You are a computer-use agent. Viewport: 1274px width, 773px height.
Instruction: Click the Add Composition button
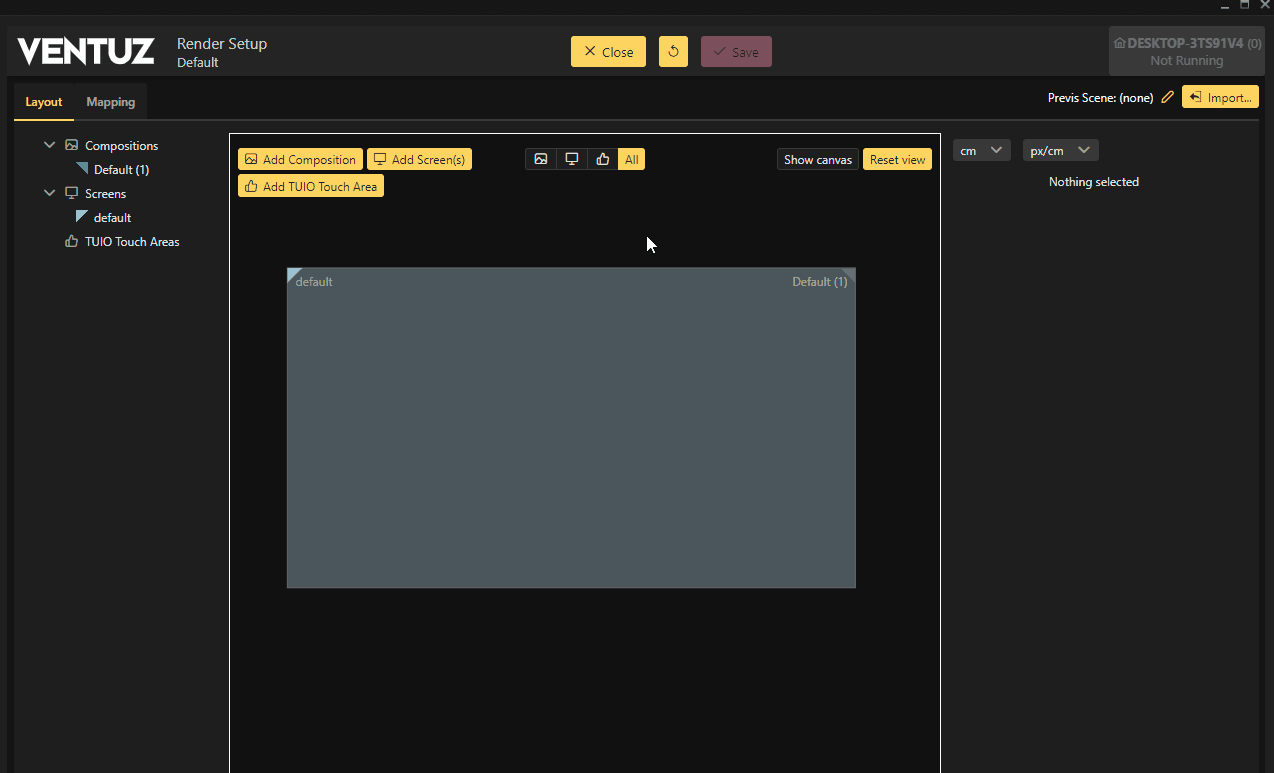(x=300, y=159)
